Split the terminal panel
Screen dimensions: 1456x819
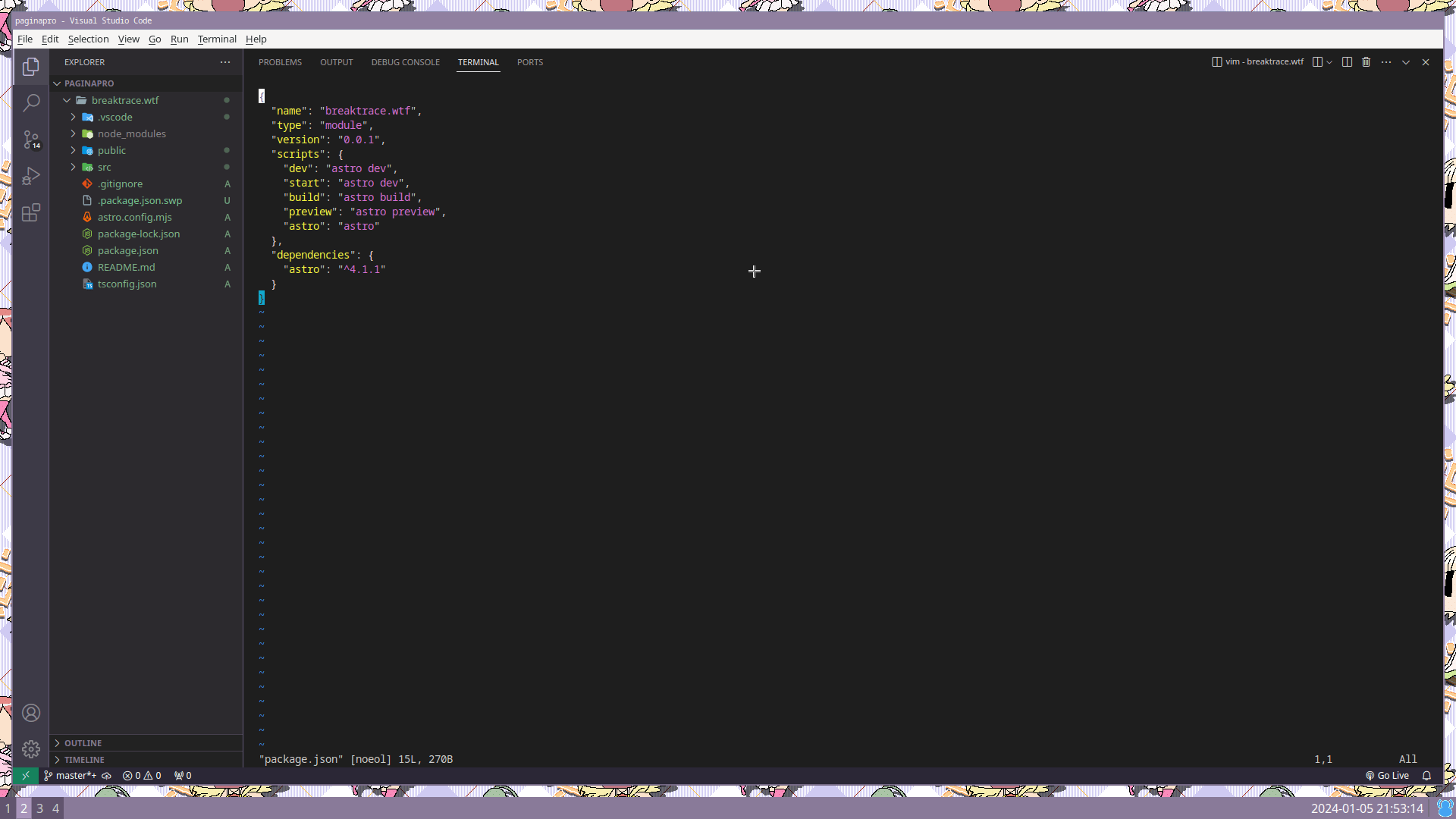1347,62
